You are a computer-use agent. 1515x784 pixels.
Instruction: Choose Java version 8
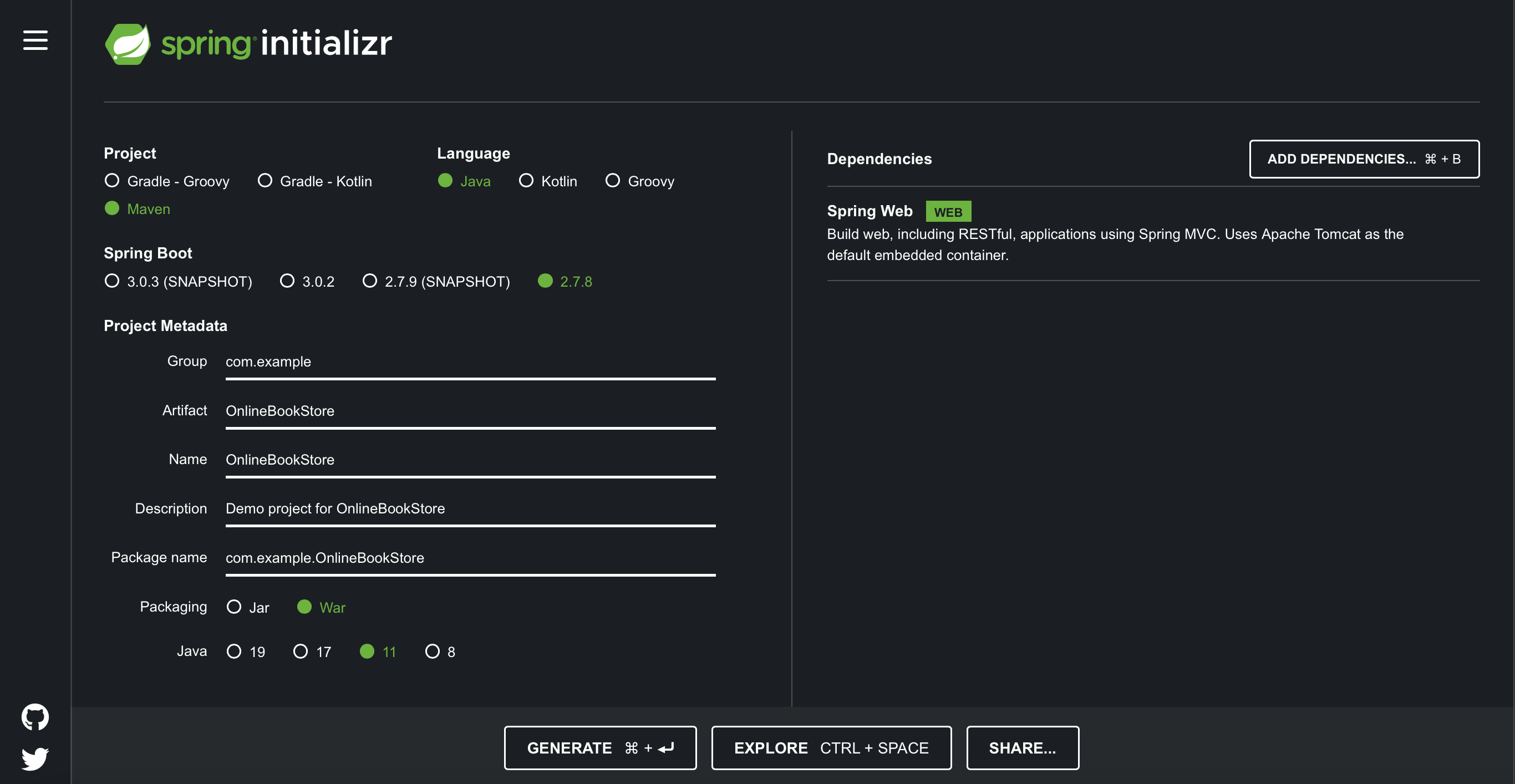point(433,651)
